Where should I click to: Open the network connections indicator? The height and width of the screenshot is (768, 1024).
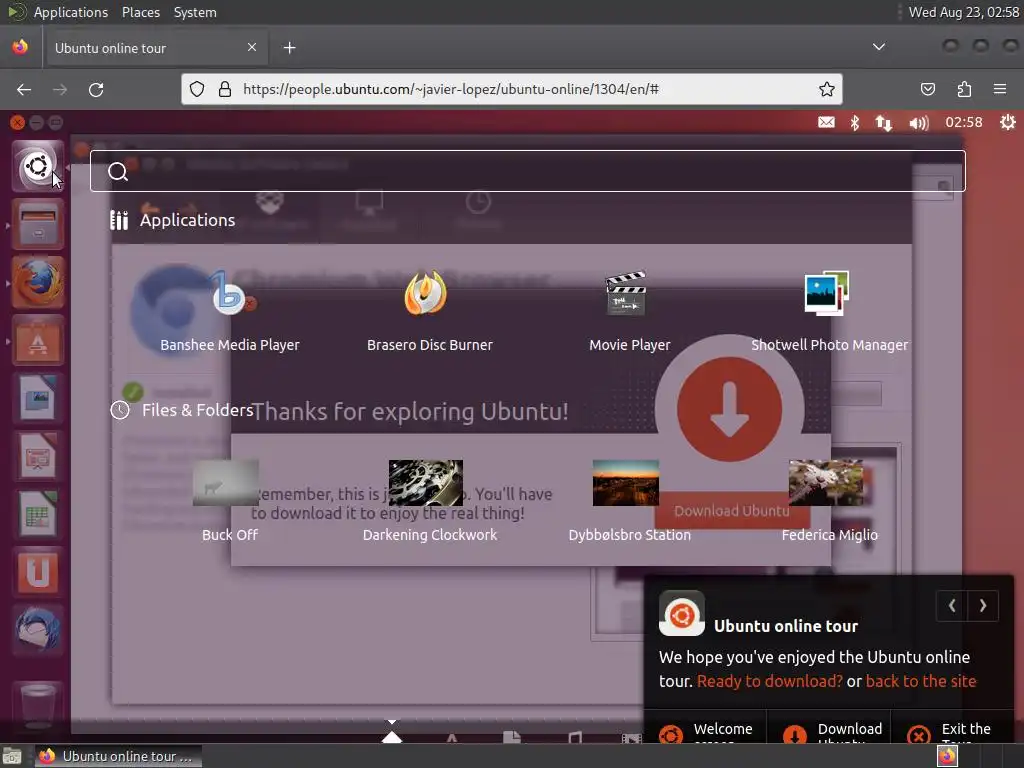884,122
